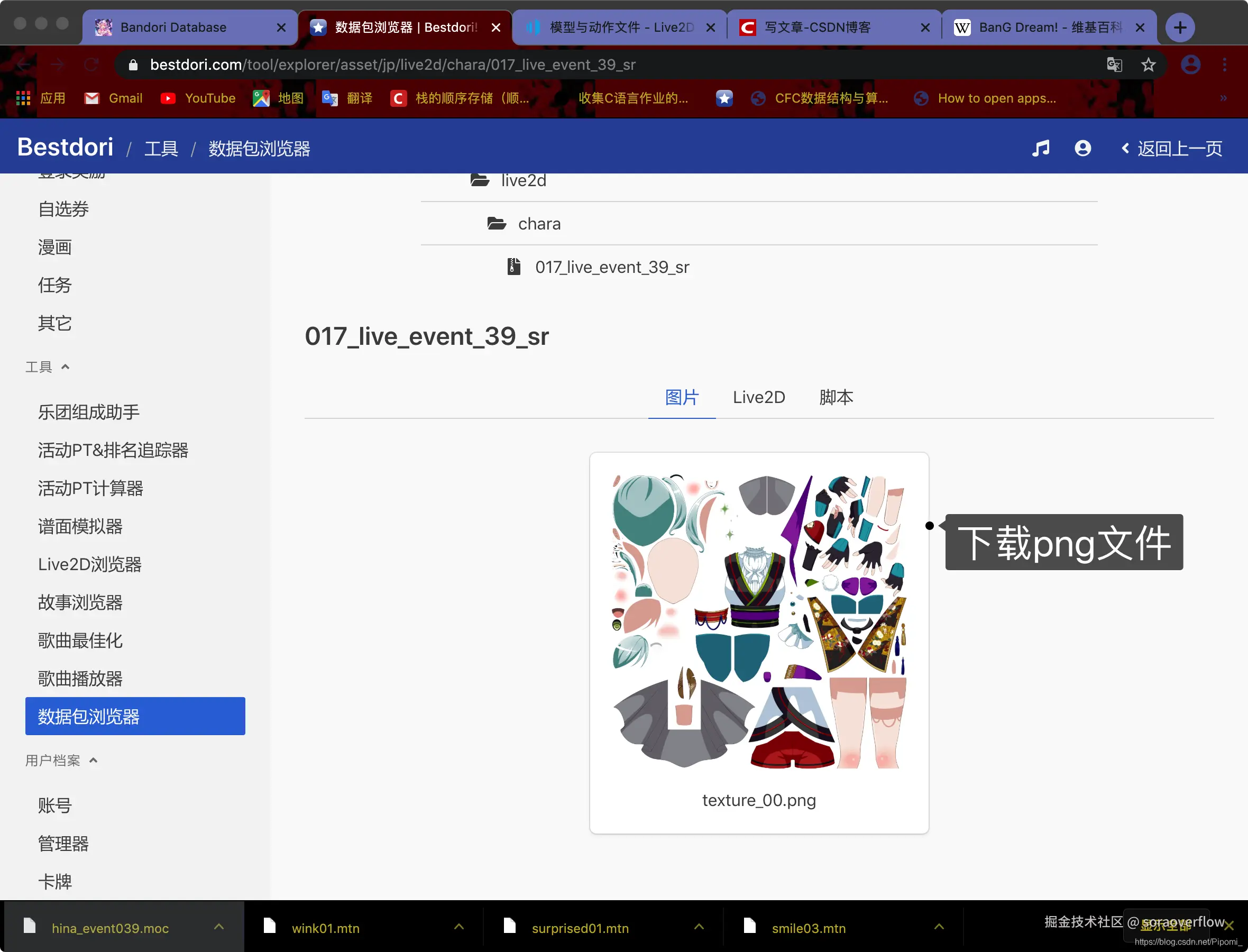The image size is (1248, 952).
Task: Open Live2D浏览器 in the sidebar
Action: click(89, 564)
